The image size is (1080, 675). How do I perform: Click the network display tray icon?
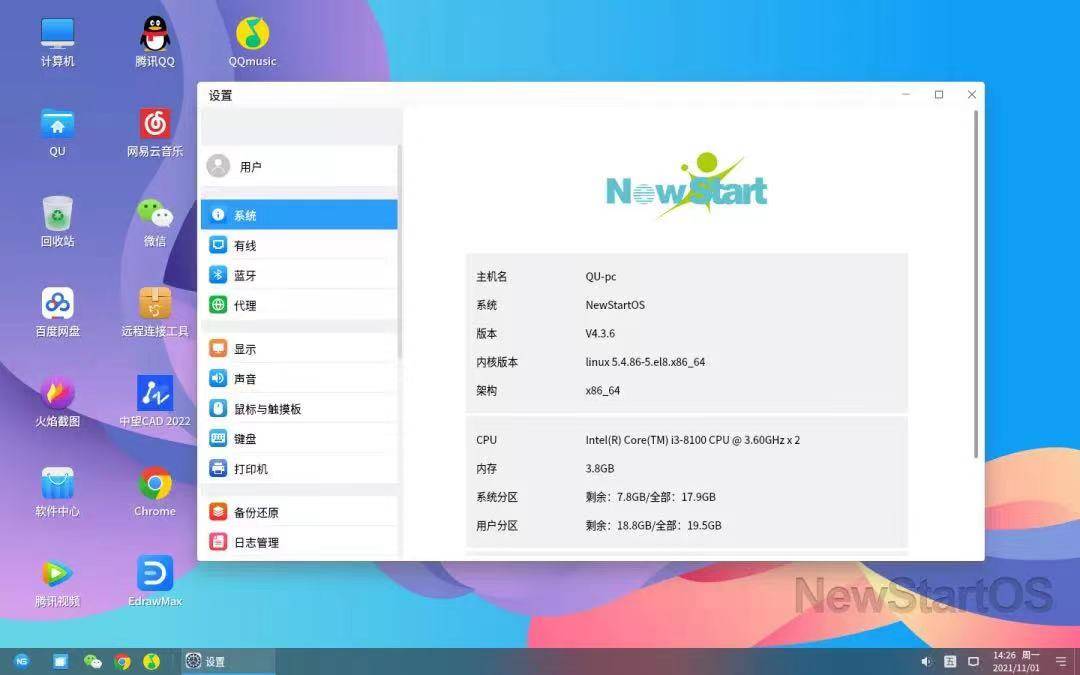(x=974, y=661)
